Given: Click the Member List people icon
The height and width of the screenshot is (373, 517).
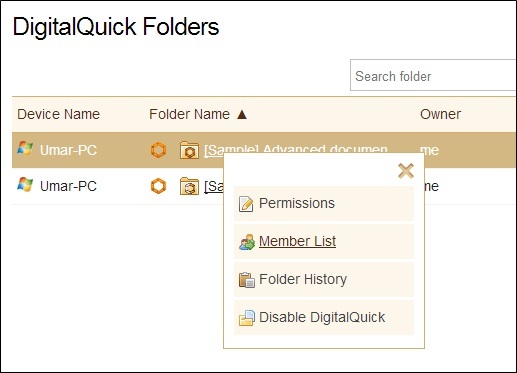Looking at the screenshot, I should 247,242.
